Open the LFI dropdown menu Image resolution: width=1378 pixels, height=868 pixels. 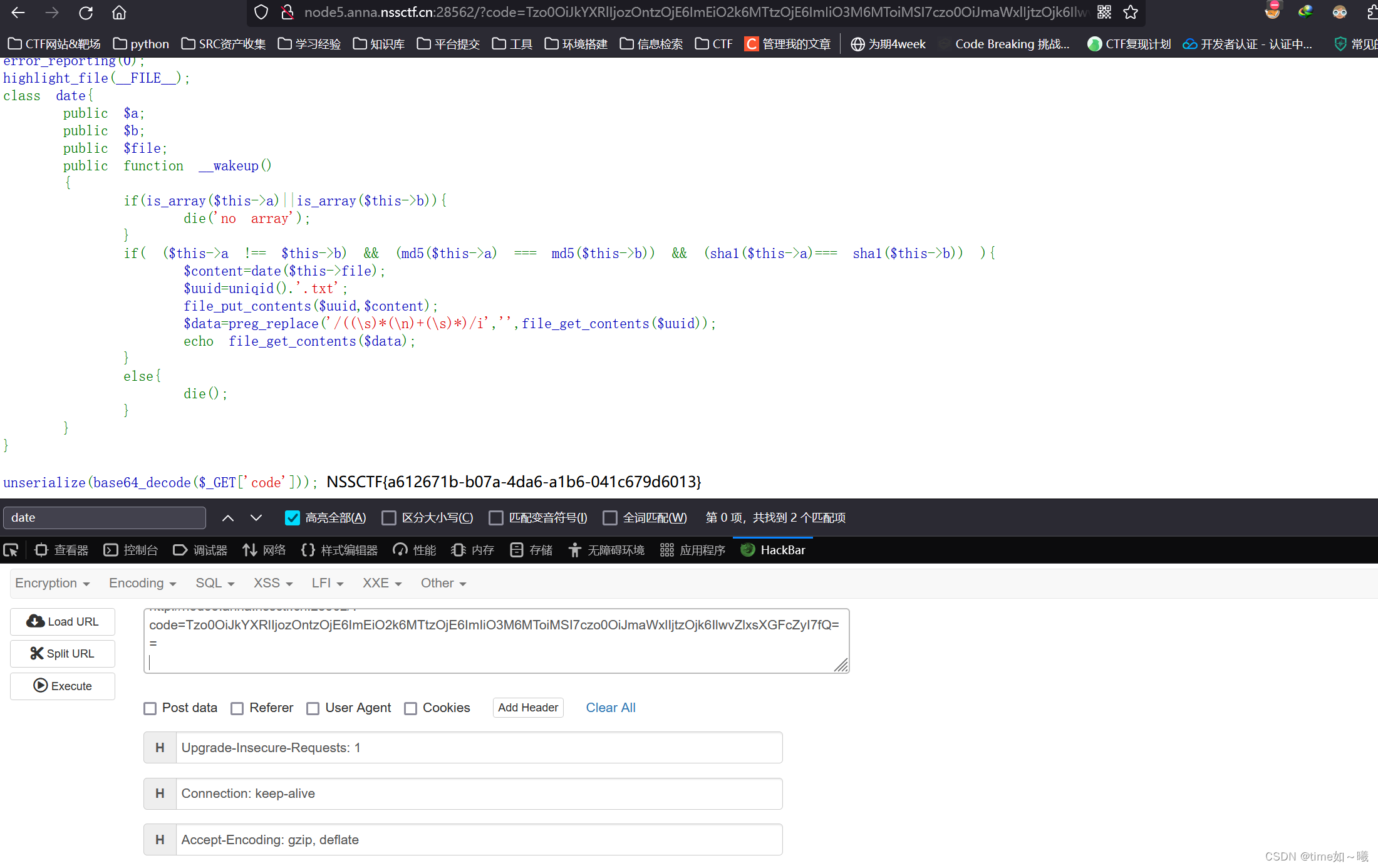[325, 583]
